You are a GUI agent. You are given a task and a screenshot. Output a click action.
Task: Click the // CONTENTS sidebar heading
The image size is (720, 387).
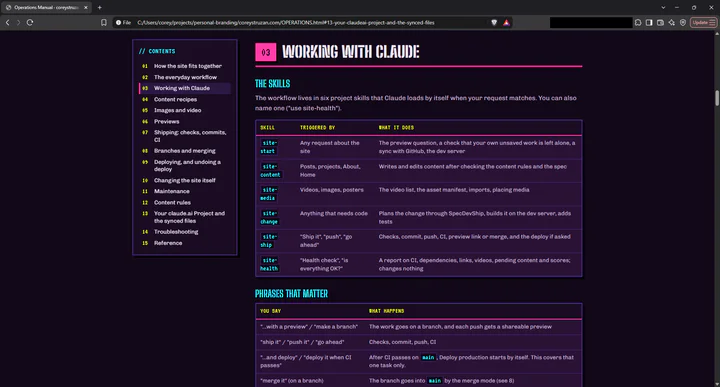(x=157, y=51)
